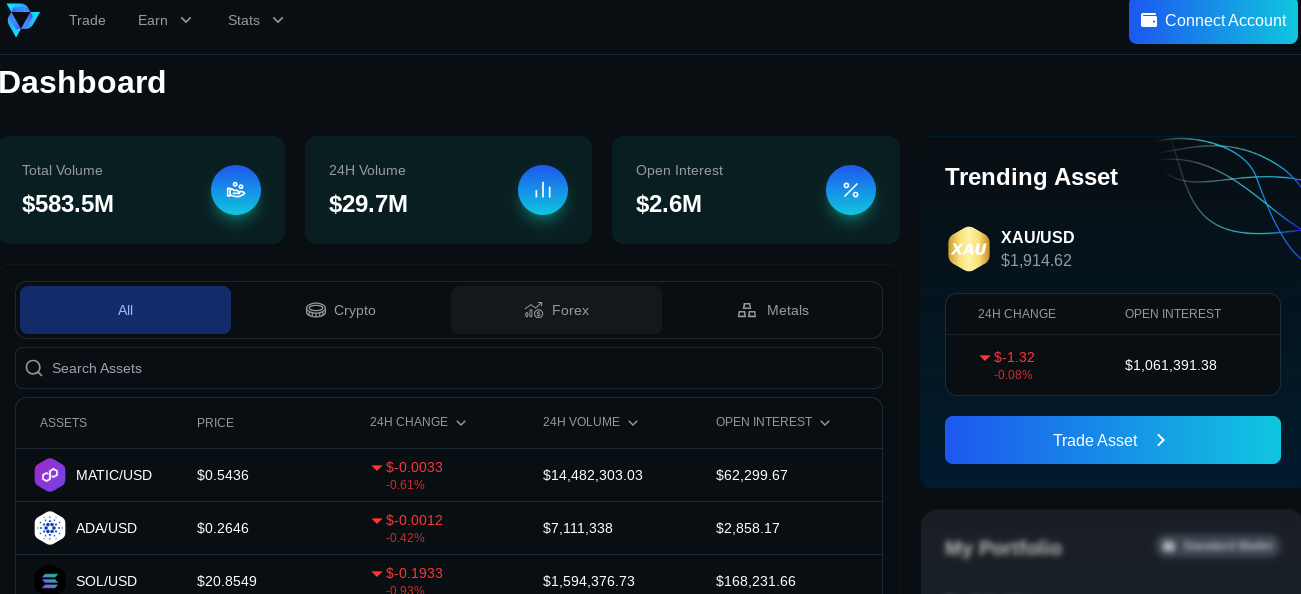Click the XAU gold hexagon icon

tap(969, 249)
